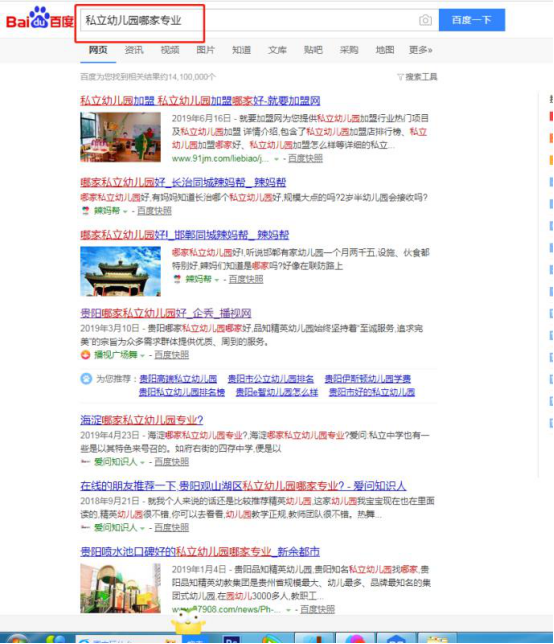
Task: Expand dropdown arrow next to 辣妈帮 under 长治 result
Action: [x=125, y=212]
